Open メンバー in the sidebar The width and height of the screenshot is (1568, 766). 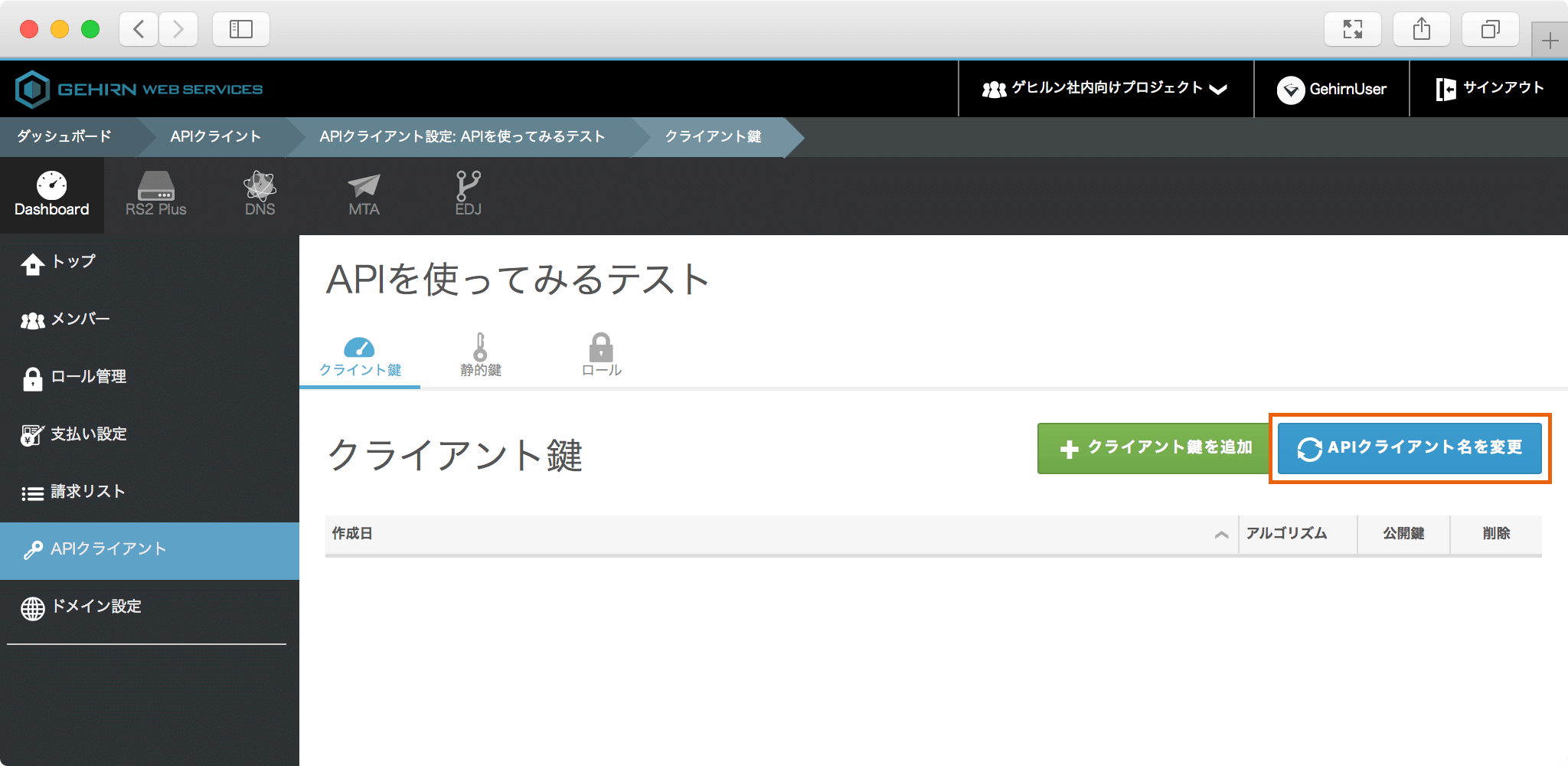(80, 319)
